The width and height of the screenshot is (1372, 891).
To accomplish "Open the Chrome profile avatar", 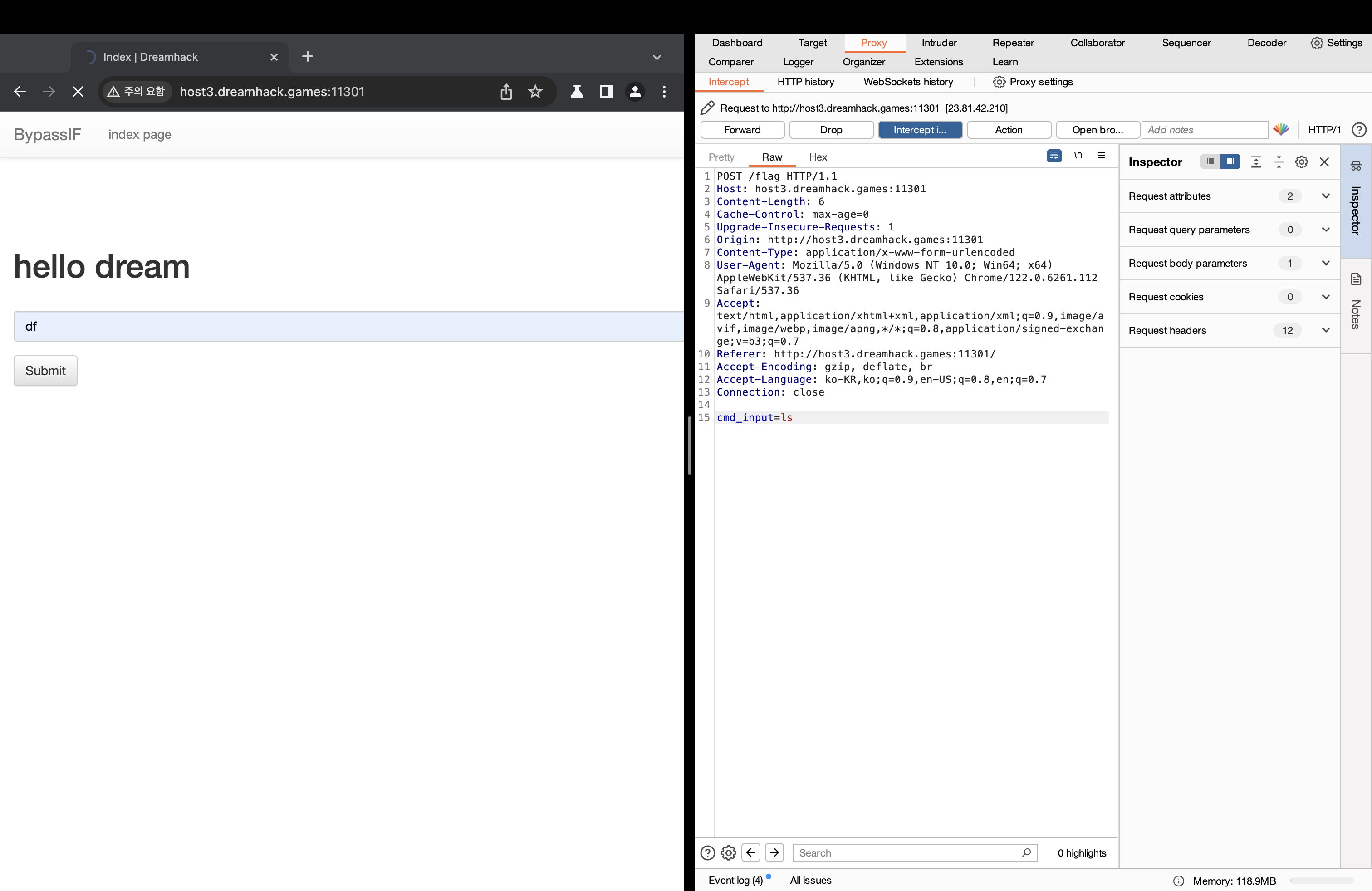I will 635,92.
